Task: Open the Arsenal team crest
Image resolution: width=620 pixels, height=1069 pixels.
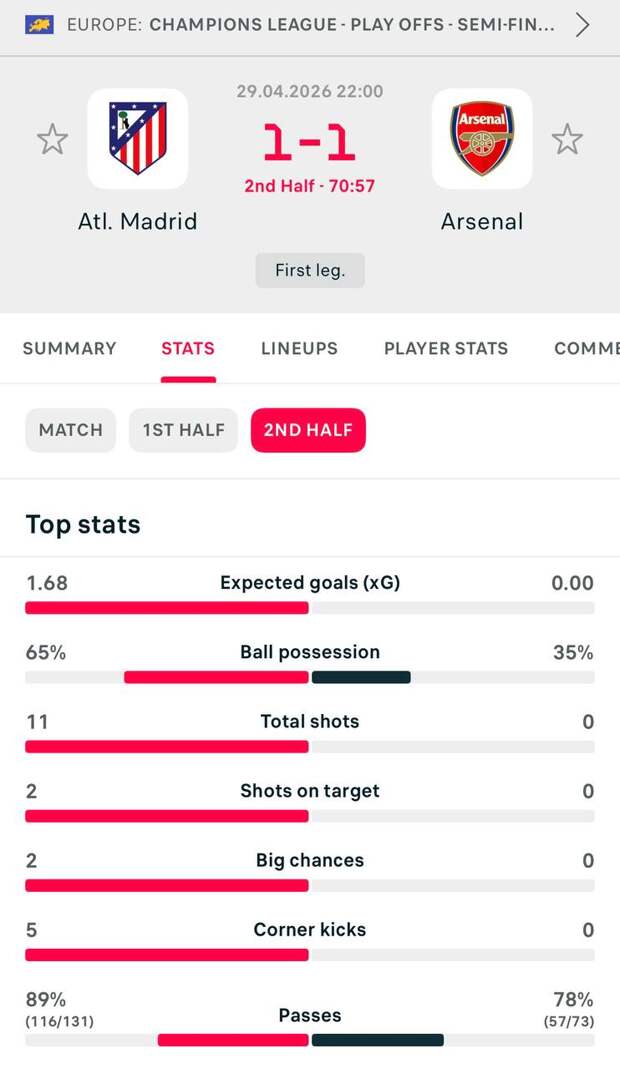Action: pos(482,139)
